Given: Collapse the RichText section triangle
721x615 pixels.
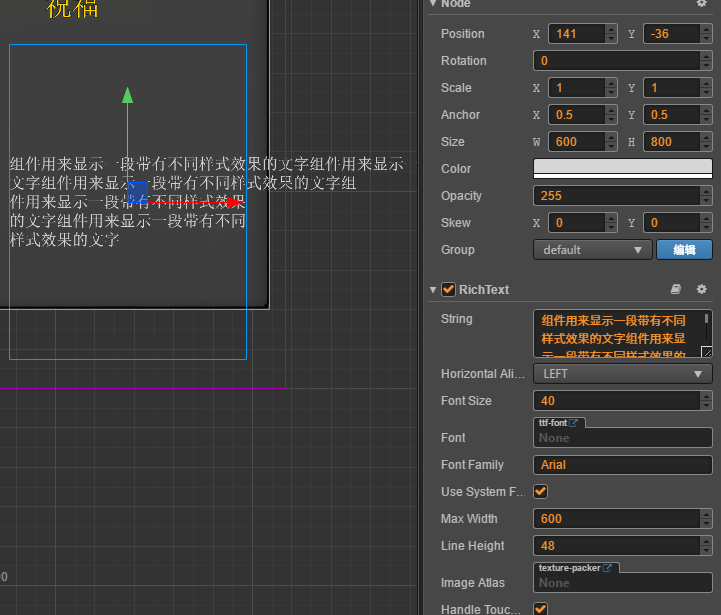Looking at the screenshot, I should [x=433, y=290].
